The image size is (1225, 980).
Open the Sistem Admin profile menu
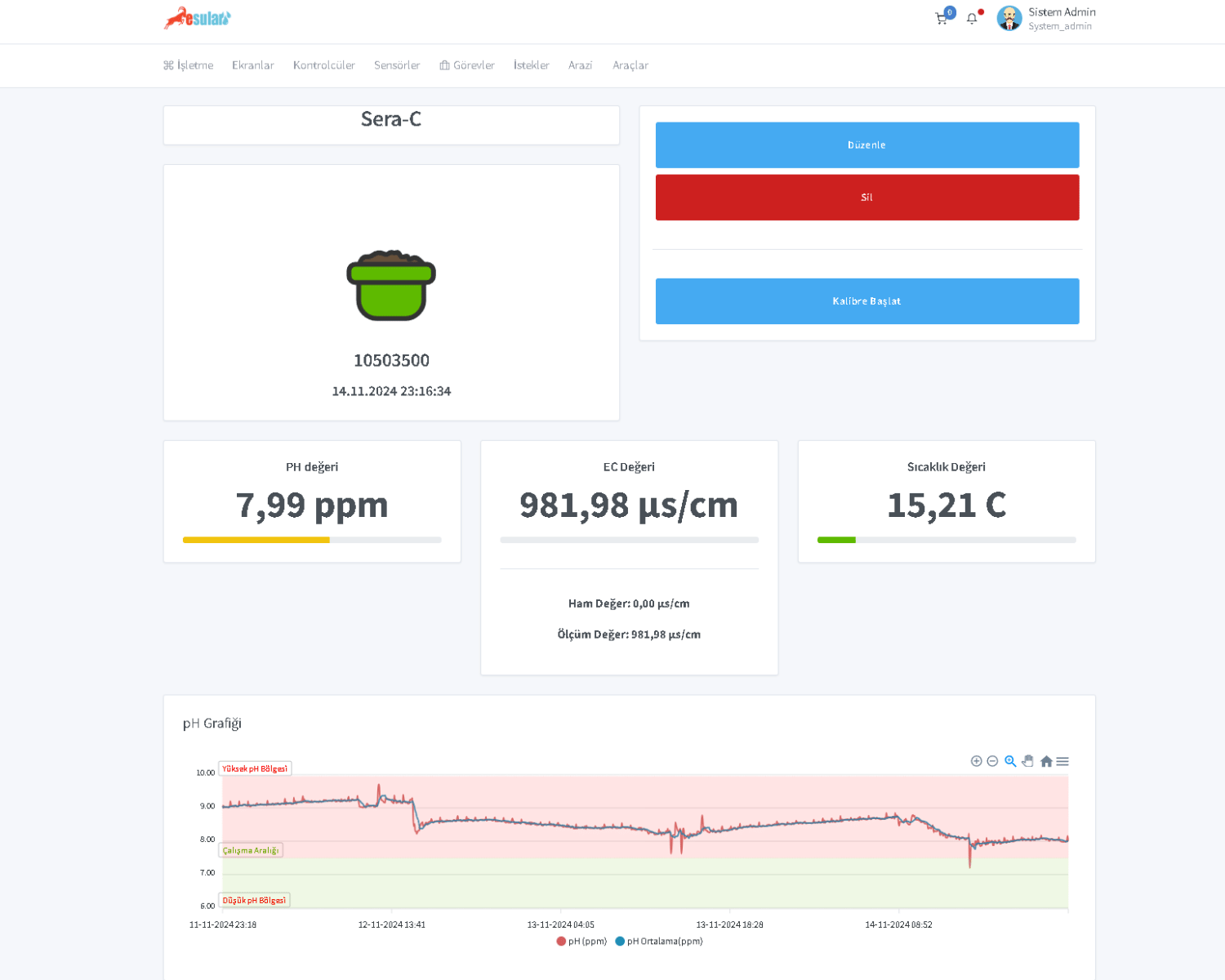click(1046, 19)
